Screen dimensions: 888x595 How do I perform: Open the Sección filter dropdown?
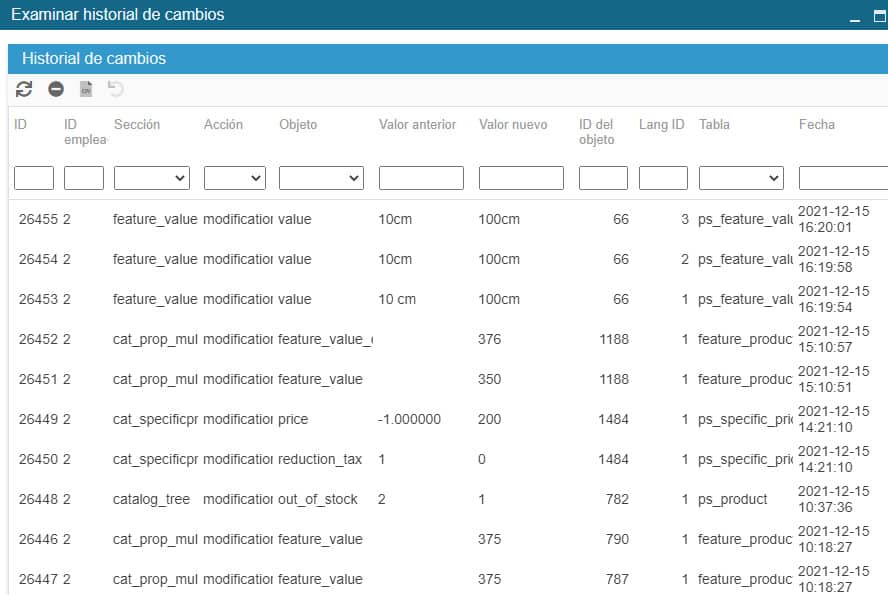tap(151, 178)
